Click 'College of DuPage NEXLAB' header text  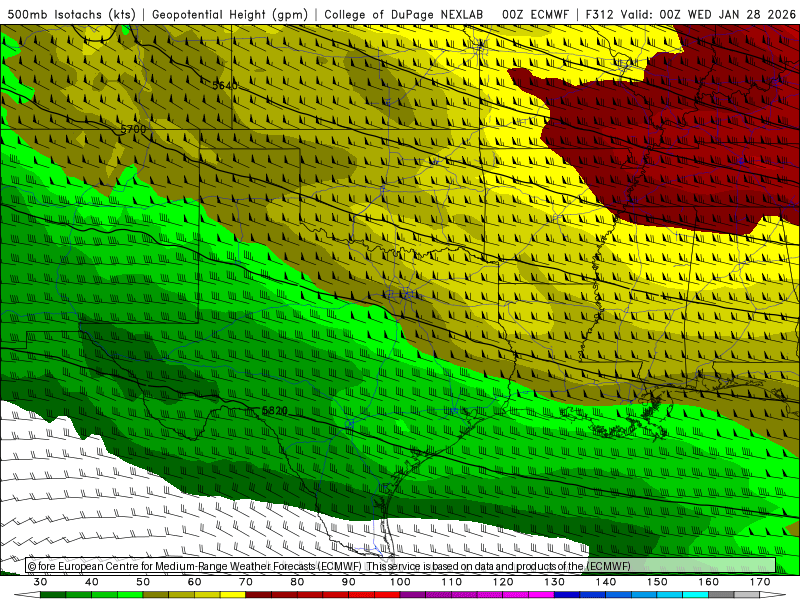[404, 15]
